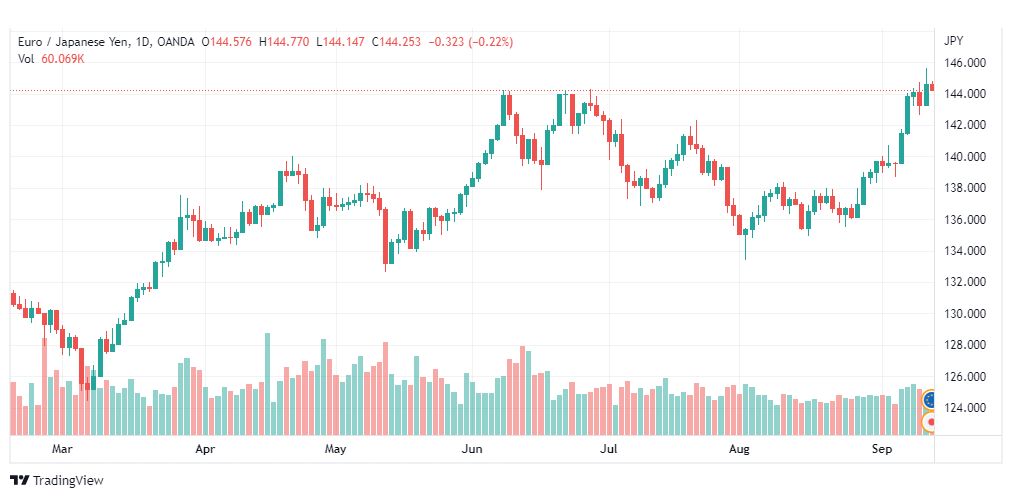Click the TradingView logo

coord(21,481)
